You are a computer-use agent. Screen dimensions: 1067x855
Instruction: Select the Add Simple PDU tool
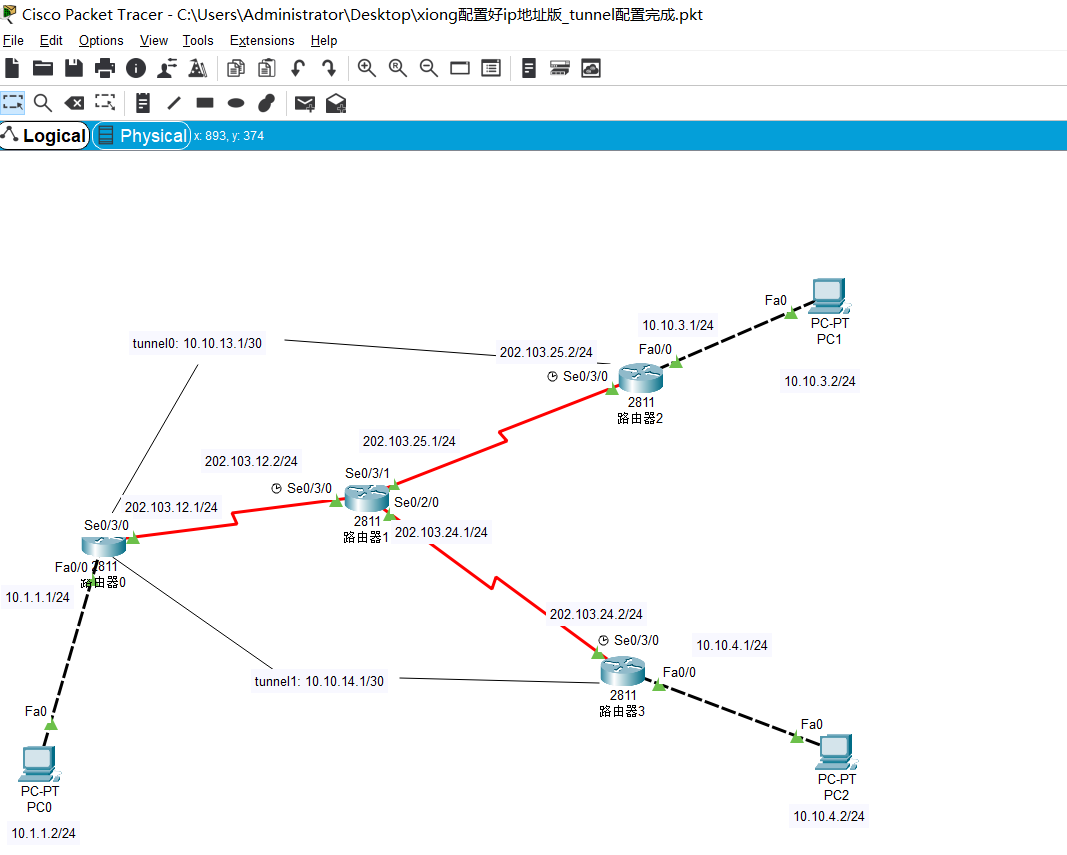304,102
